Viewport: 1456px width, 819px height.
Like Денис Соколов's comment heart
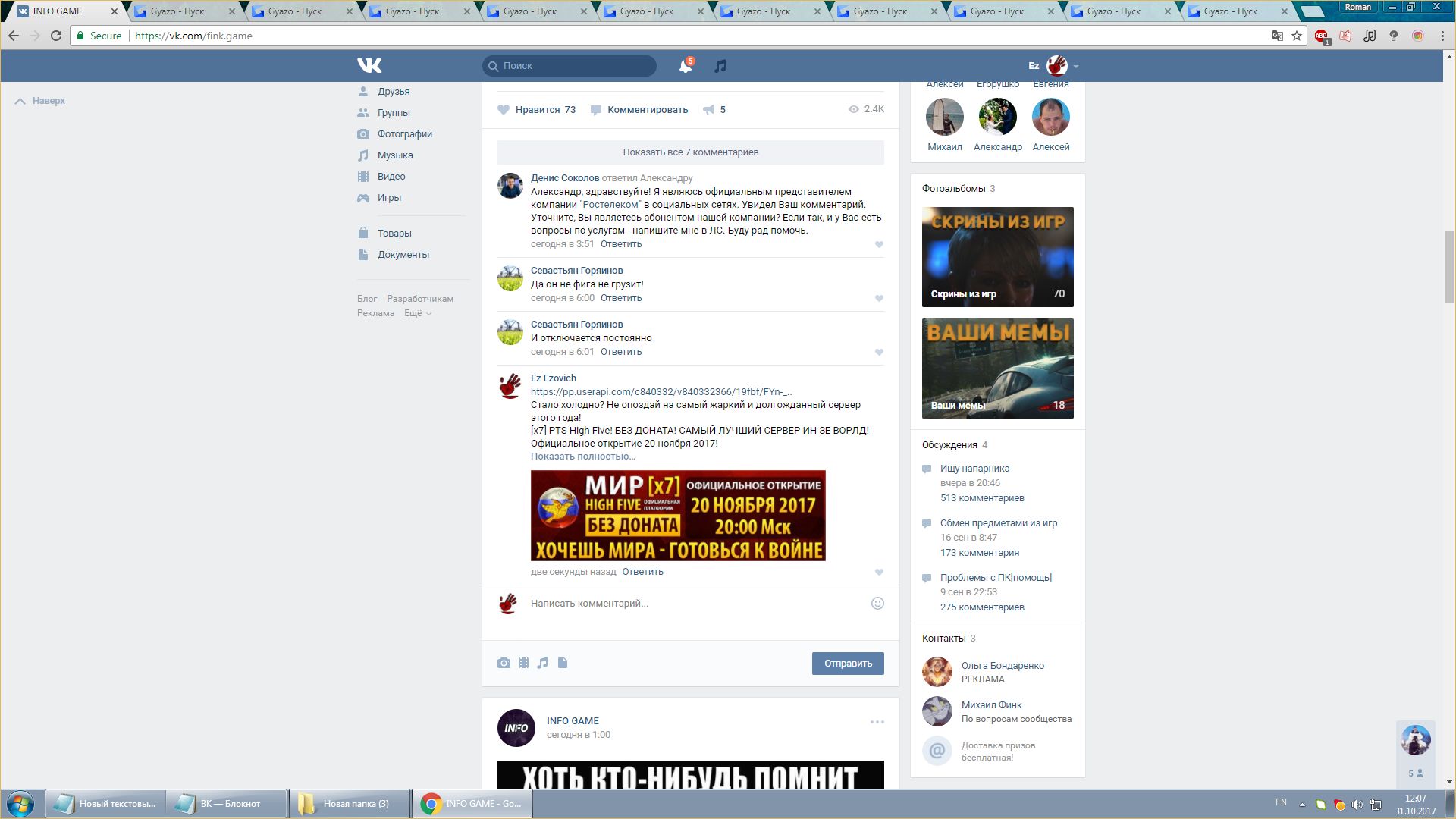(879, 245)
